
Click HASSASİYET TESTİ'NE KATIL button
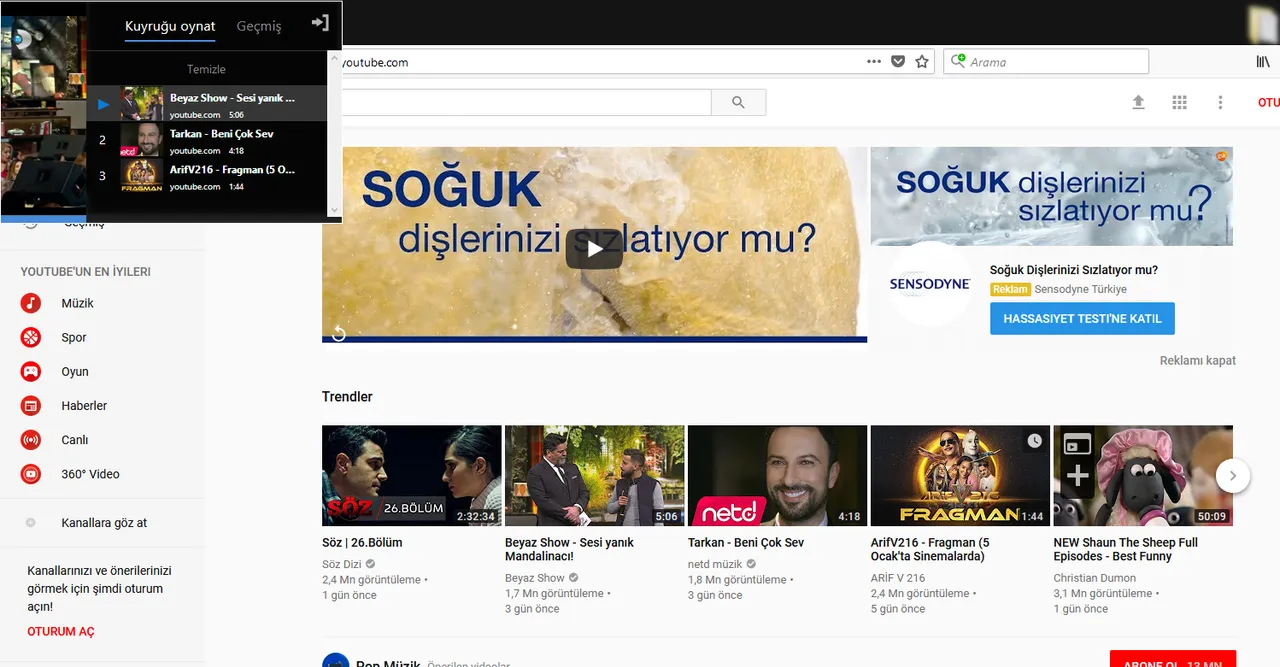click(1082, 319)
